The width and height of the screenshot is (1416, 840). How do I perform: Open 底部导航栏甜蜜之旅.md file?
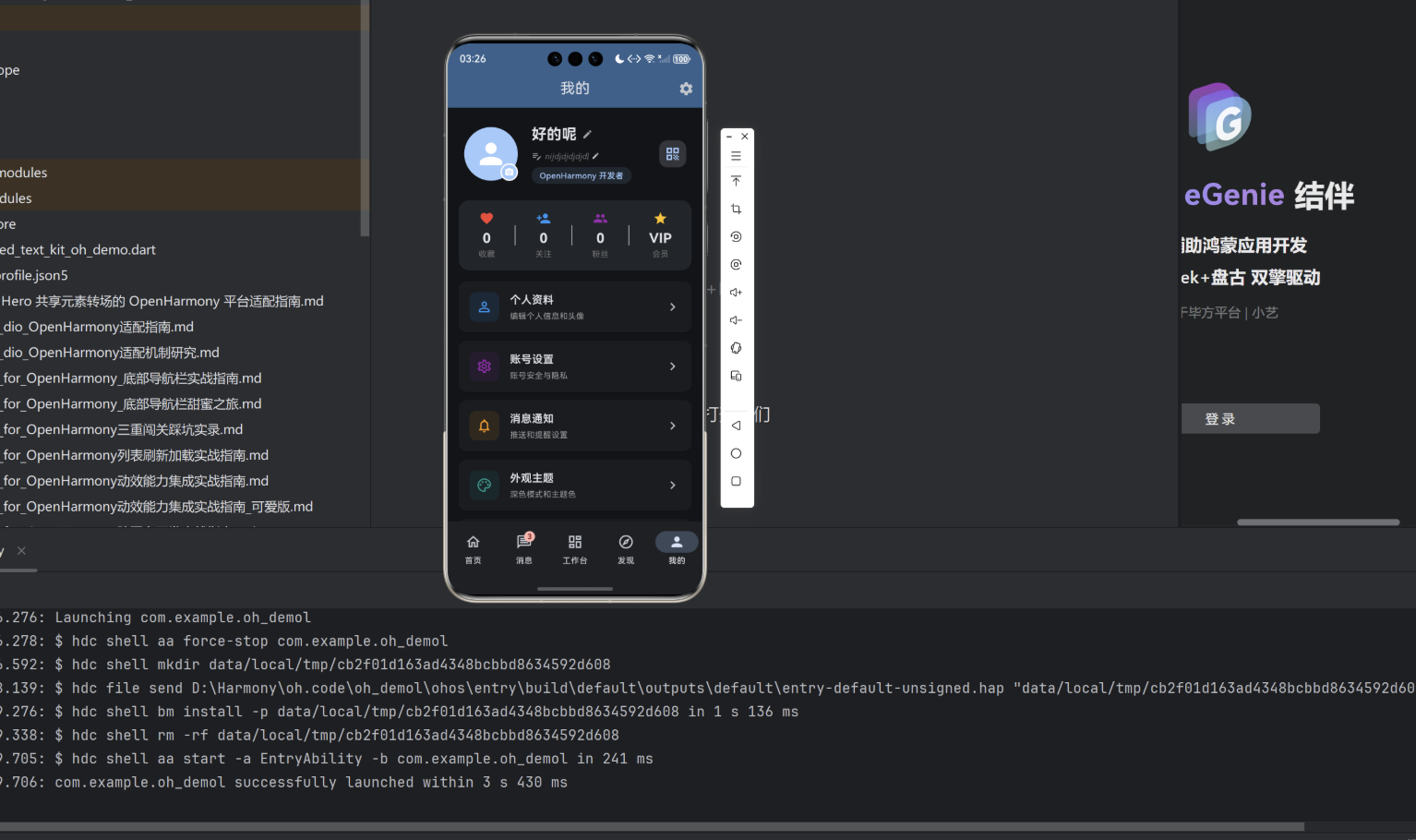click(131, 404)
